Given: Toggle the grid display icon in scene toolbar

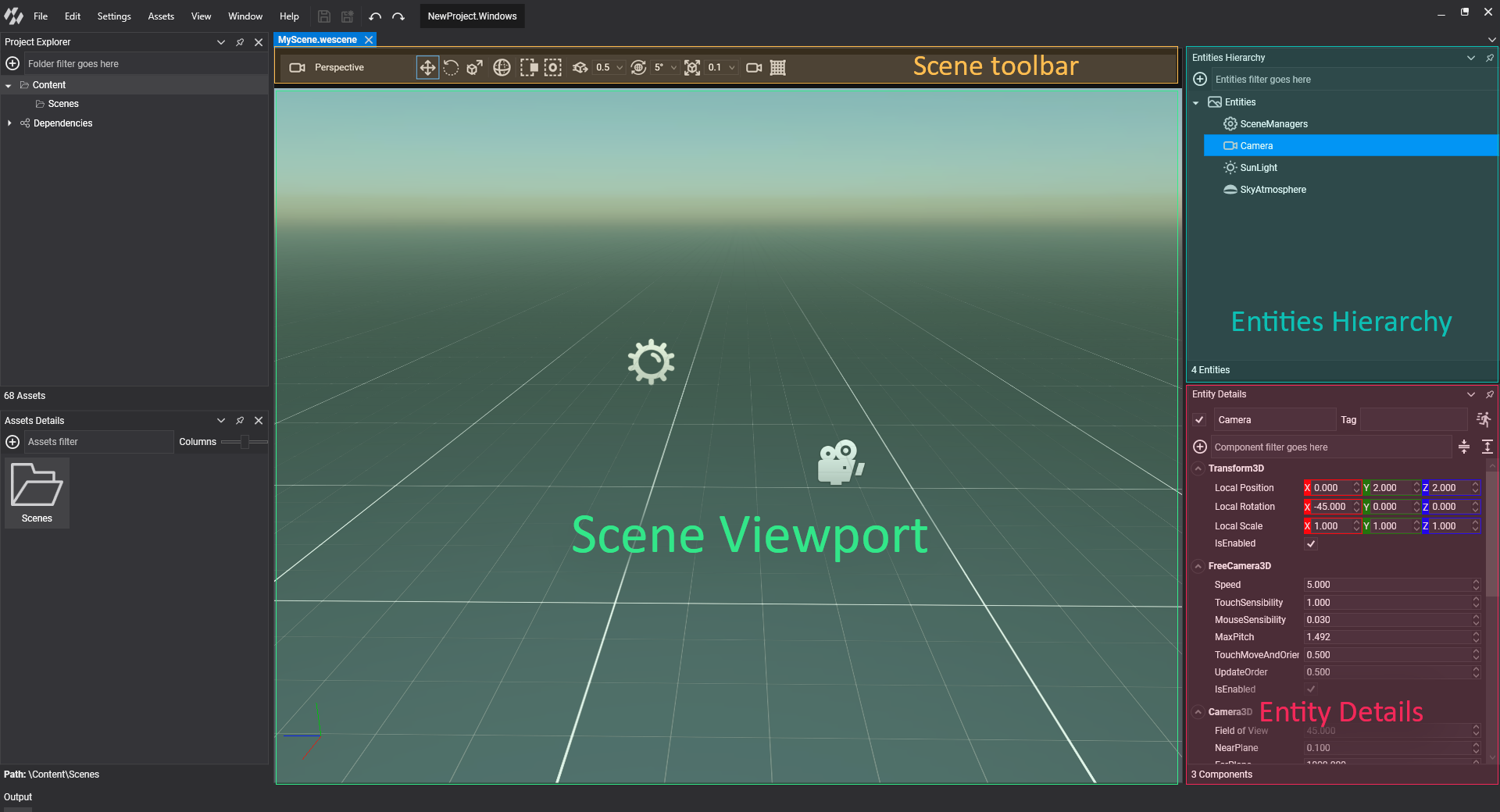Looking at the screenshot, I should (x=777, y=68).
